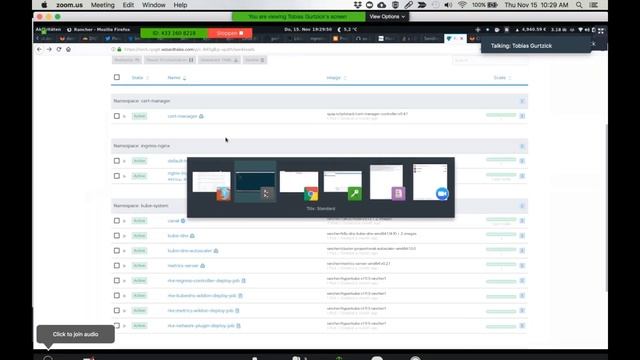Click the Pause Orchestration button
This screenshot has height=360, width=640.
tap(169, 60)
